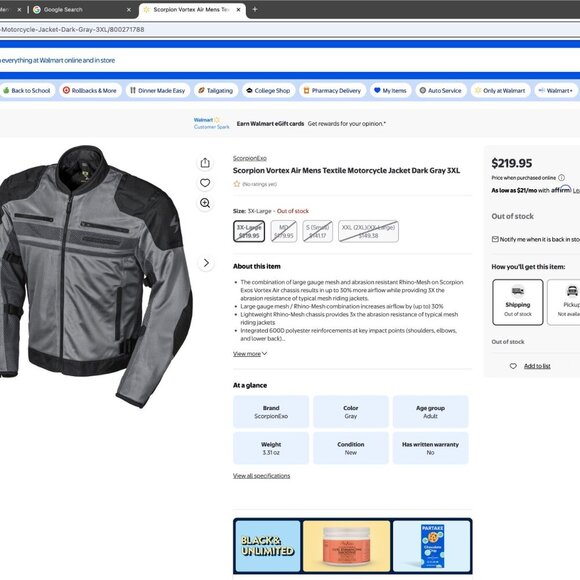Click the star rating icon

(x=237, y=184)
